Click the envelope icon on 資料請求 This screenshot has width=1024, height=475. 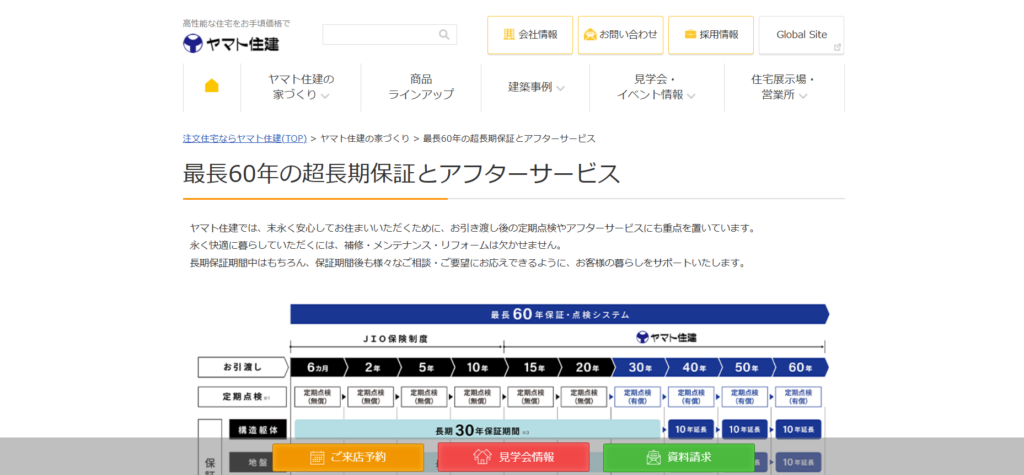point(654,457)
